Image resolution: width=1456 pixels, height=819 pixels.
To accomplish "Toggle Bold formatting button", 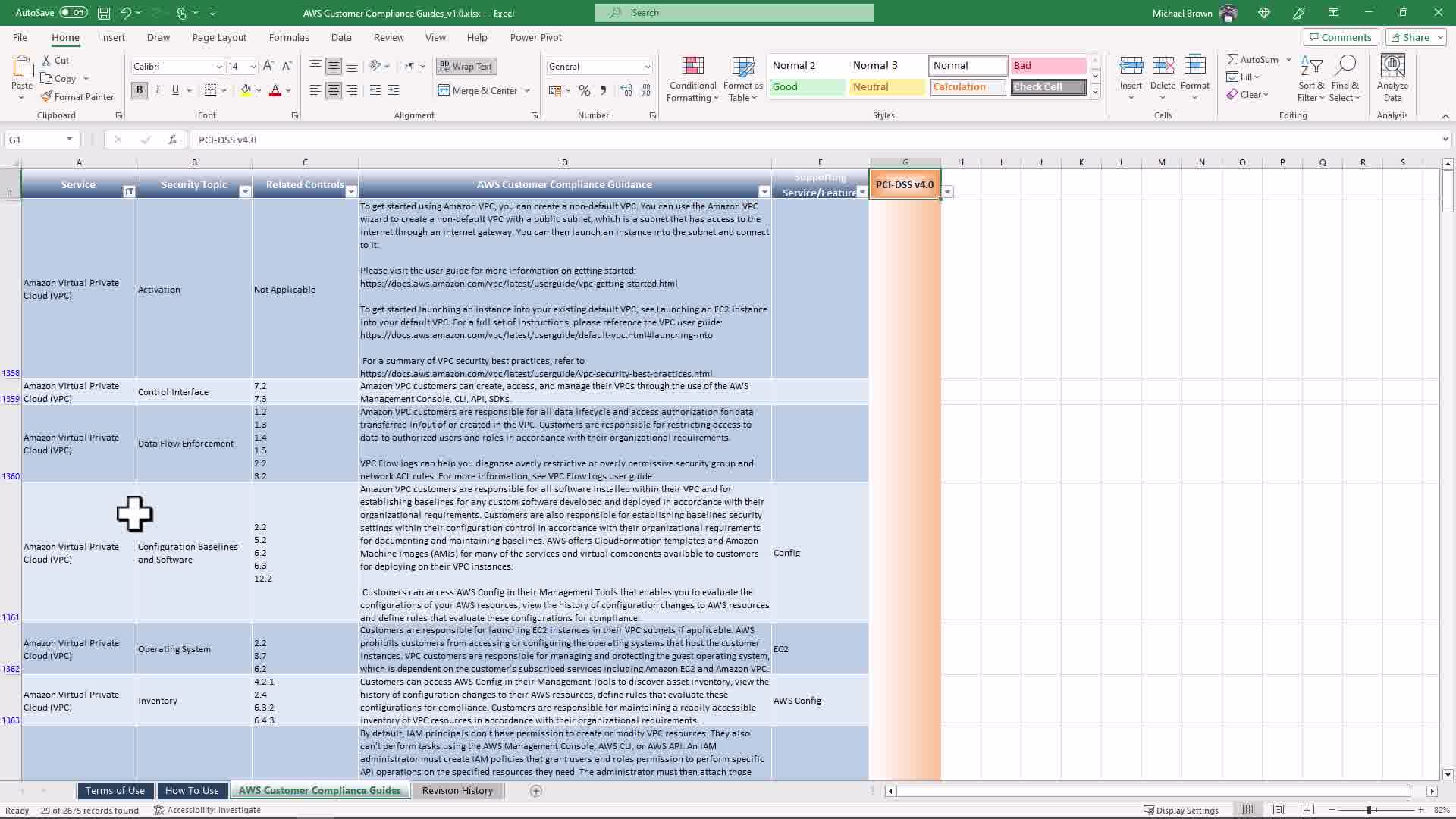I will [x=139, y=90].
